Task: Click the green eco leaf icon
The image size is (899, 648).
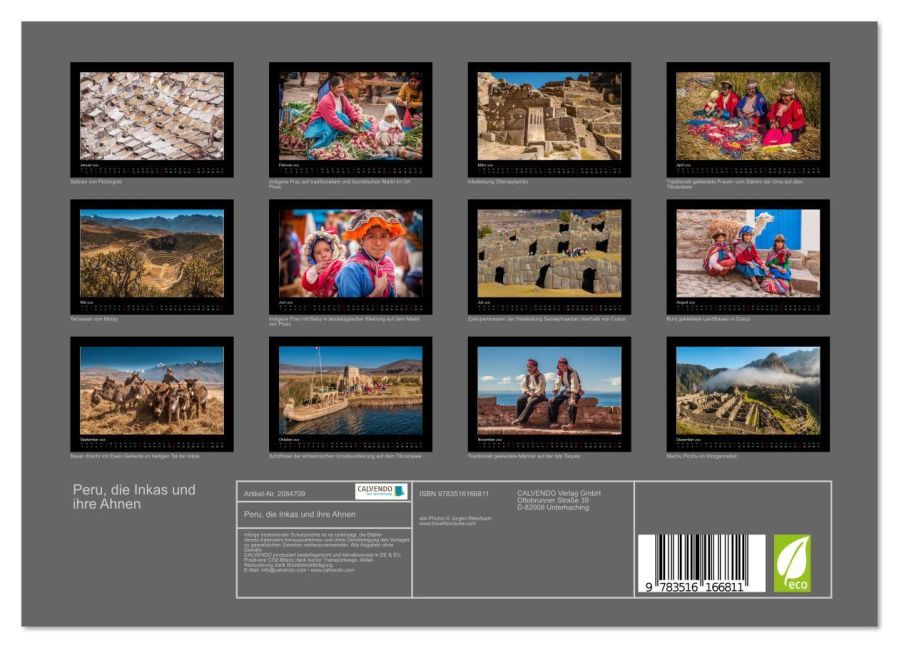Action: click(792, 563)
